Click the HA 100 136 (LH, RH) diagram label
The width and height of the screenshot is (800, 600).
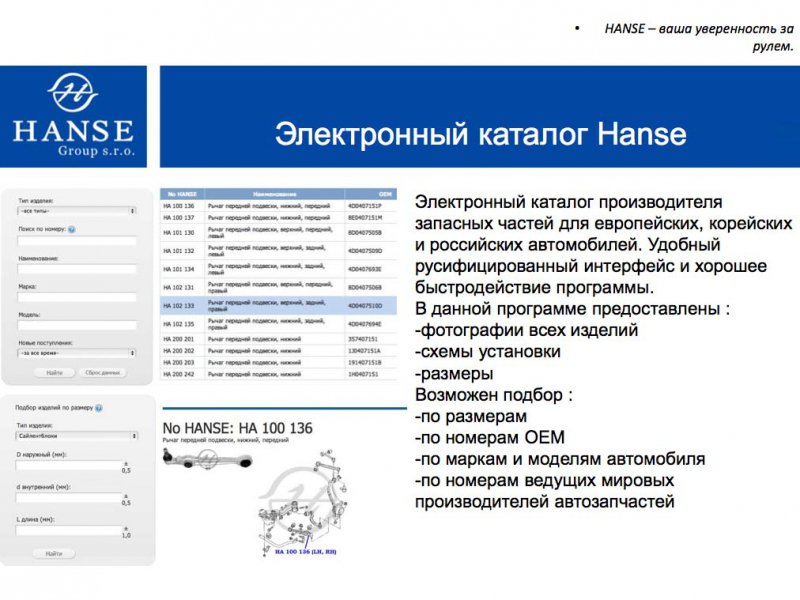pyautogui.click(x=306, y=552)
